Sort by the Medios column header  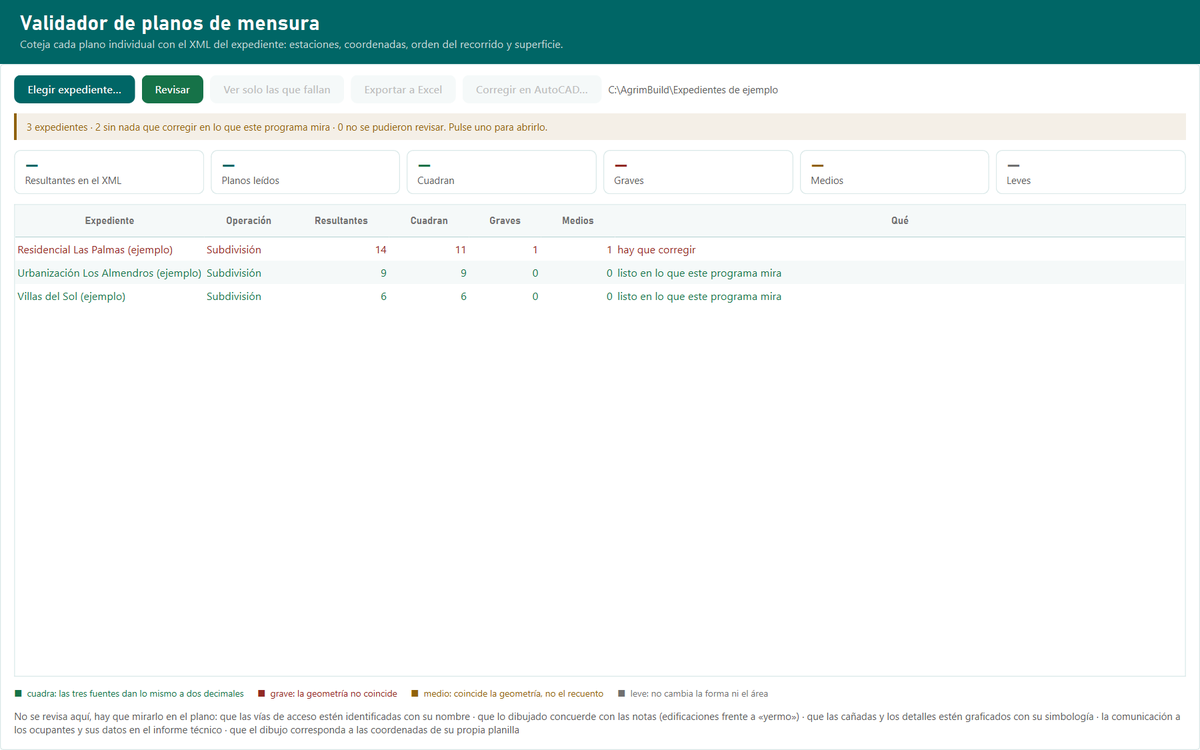coord(577,220)
